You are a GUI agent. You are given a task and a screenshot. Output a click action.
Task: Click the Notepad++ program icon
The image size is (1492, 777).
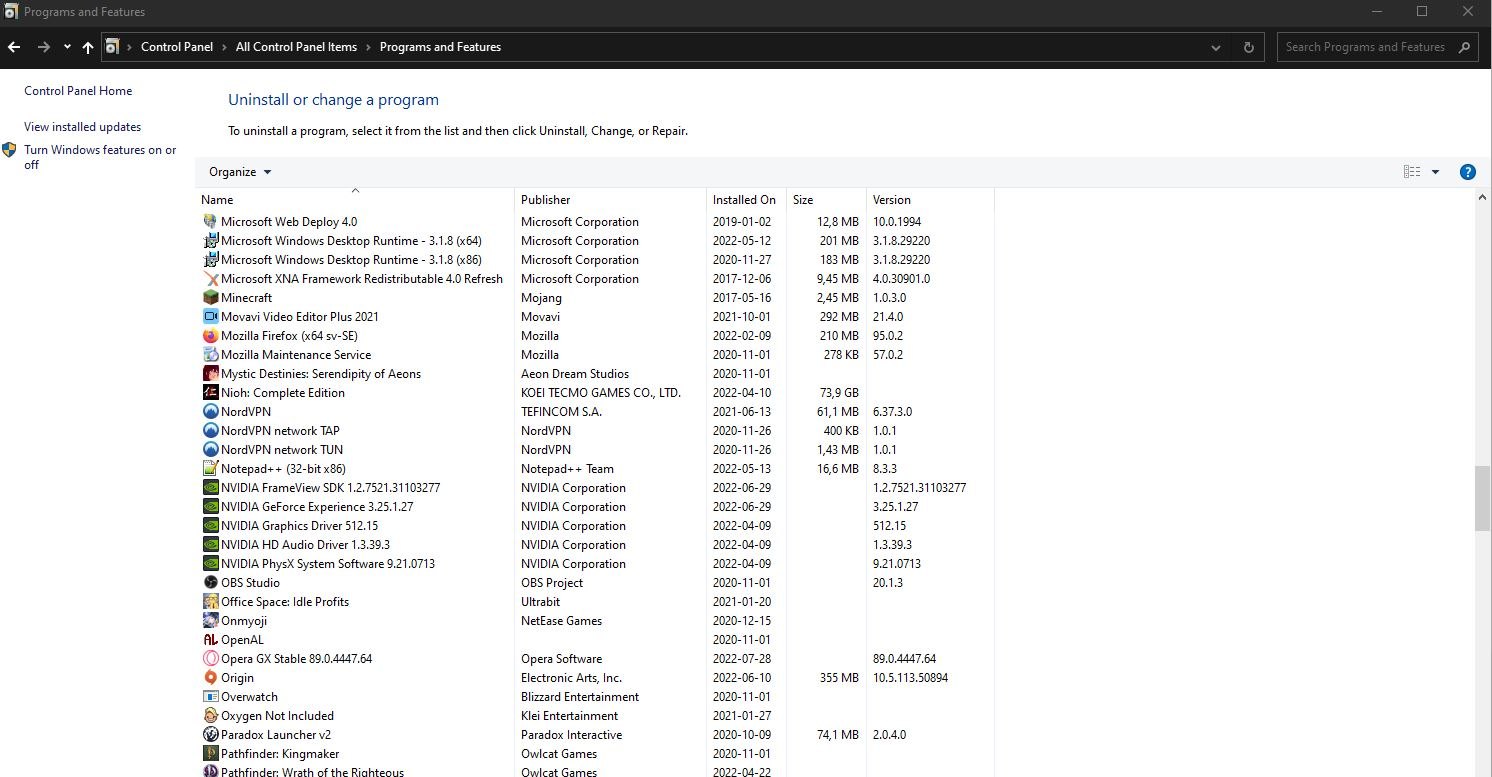210,469
